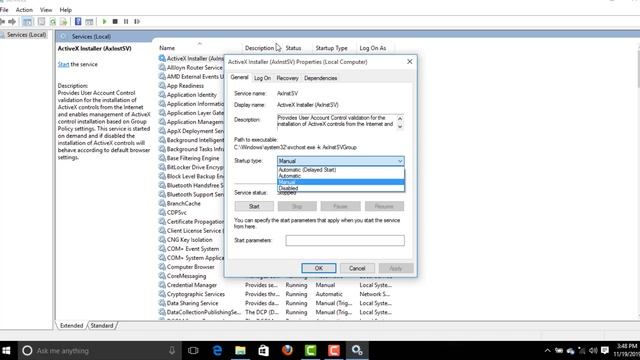
Task: Select Services (Local) in the left tree
Action: [26, 35]
